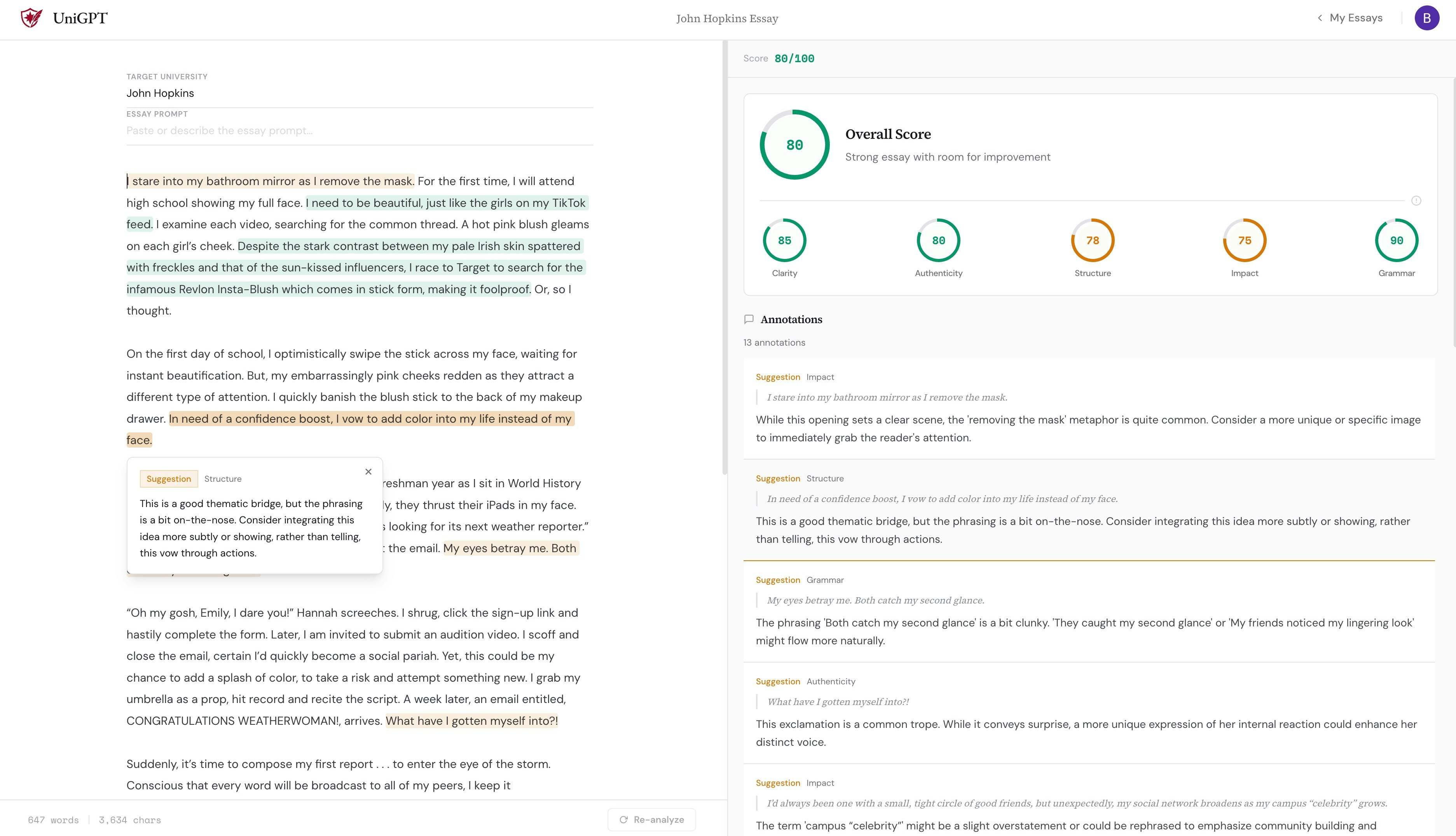Click the Essay Prompt input field
Screen dimensions: 1456x836
coord(359,130)
